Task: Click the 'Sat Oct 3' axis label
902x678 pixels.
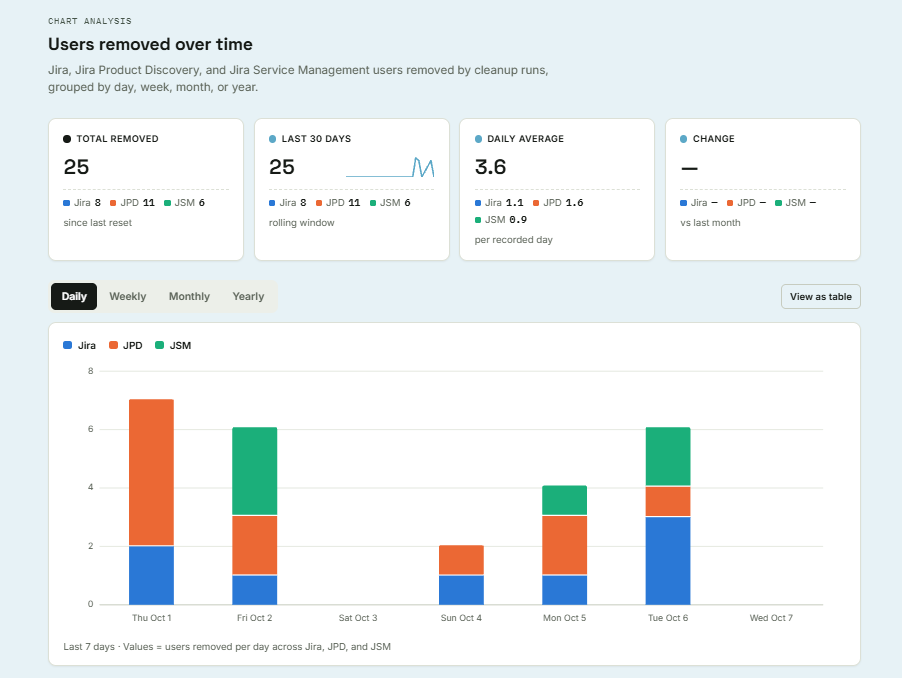Action: coord(358,618)
